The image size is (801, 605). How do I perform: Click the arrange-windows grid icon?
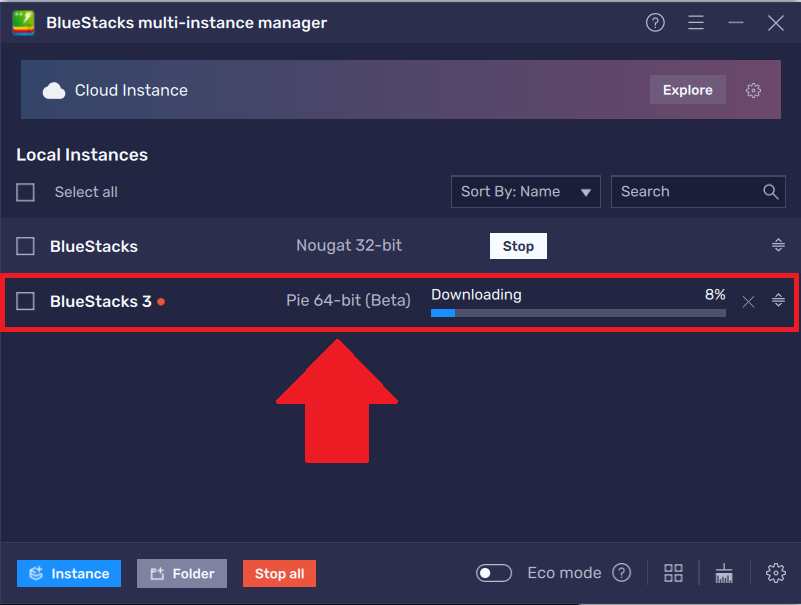click(673, 573)
